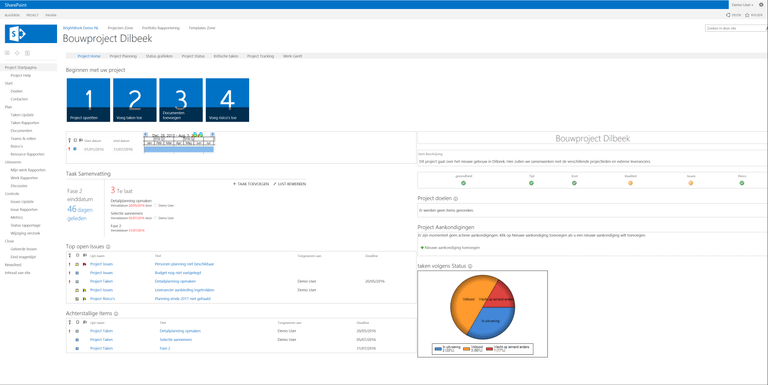Switch to the Project Planning tab
Viewport: 768px width, 385px height.
click(x=123, y=56)
